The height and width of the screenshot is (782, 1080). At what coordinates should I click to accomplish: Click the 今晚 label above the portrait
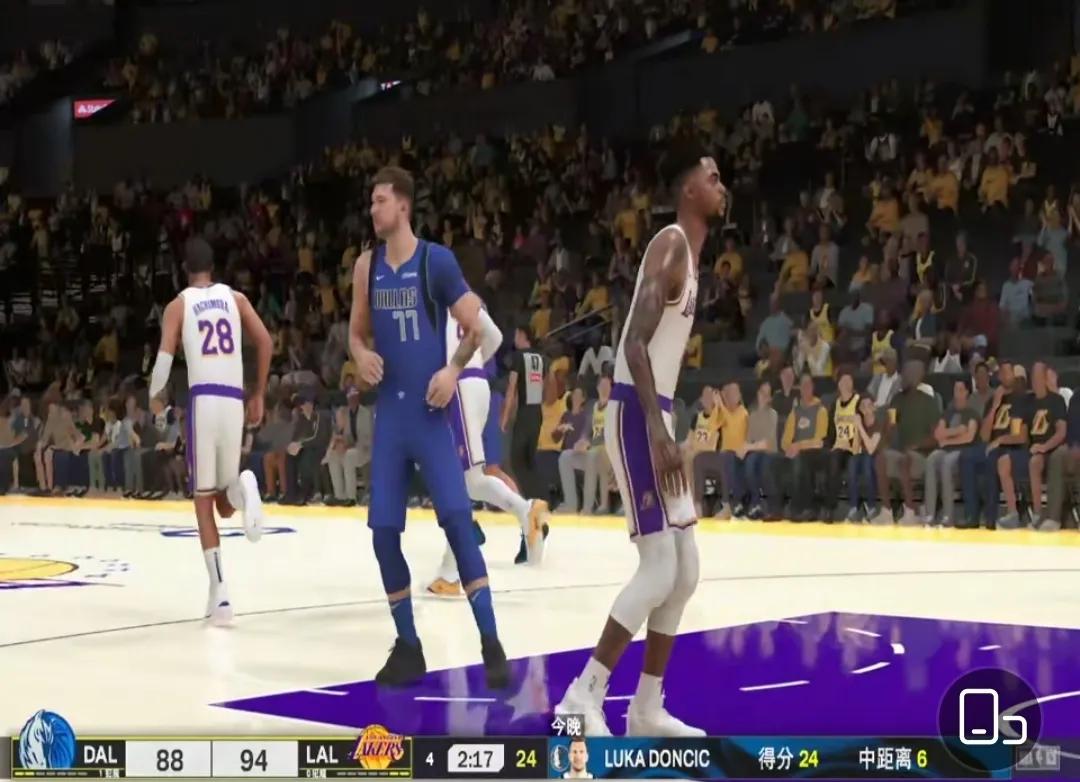pos(565,726)
